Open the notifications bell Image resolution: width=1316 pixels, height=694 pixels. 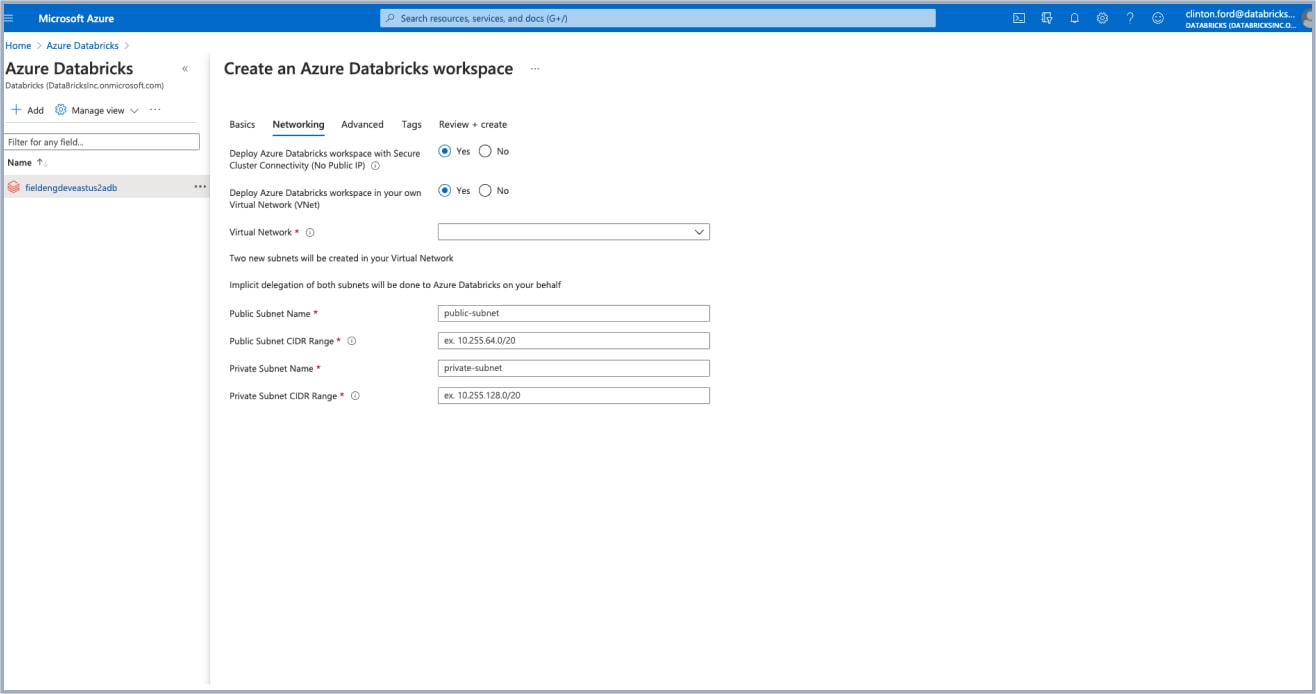pyautogui.click(x=1074, y=18)
